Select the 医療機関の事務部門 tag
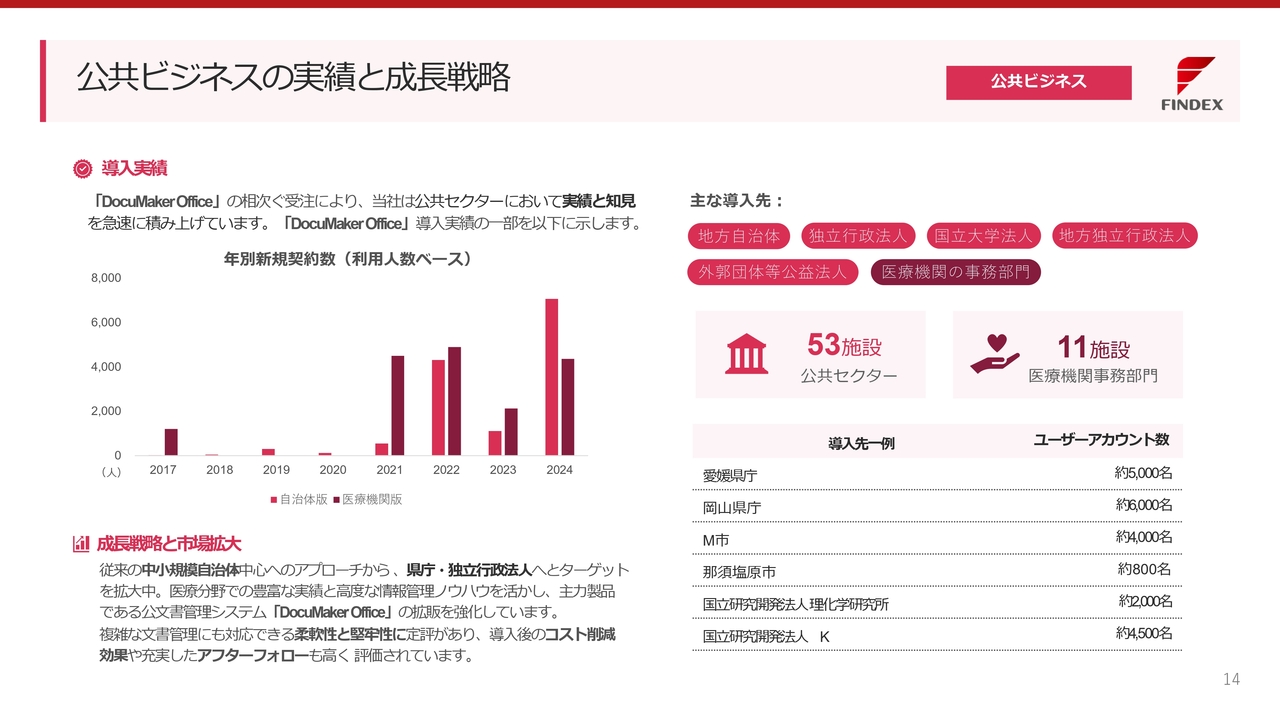The width and height of the screenshot is (1280, 720). [x=955, y=272]
